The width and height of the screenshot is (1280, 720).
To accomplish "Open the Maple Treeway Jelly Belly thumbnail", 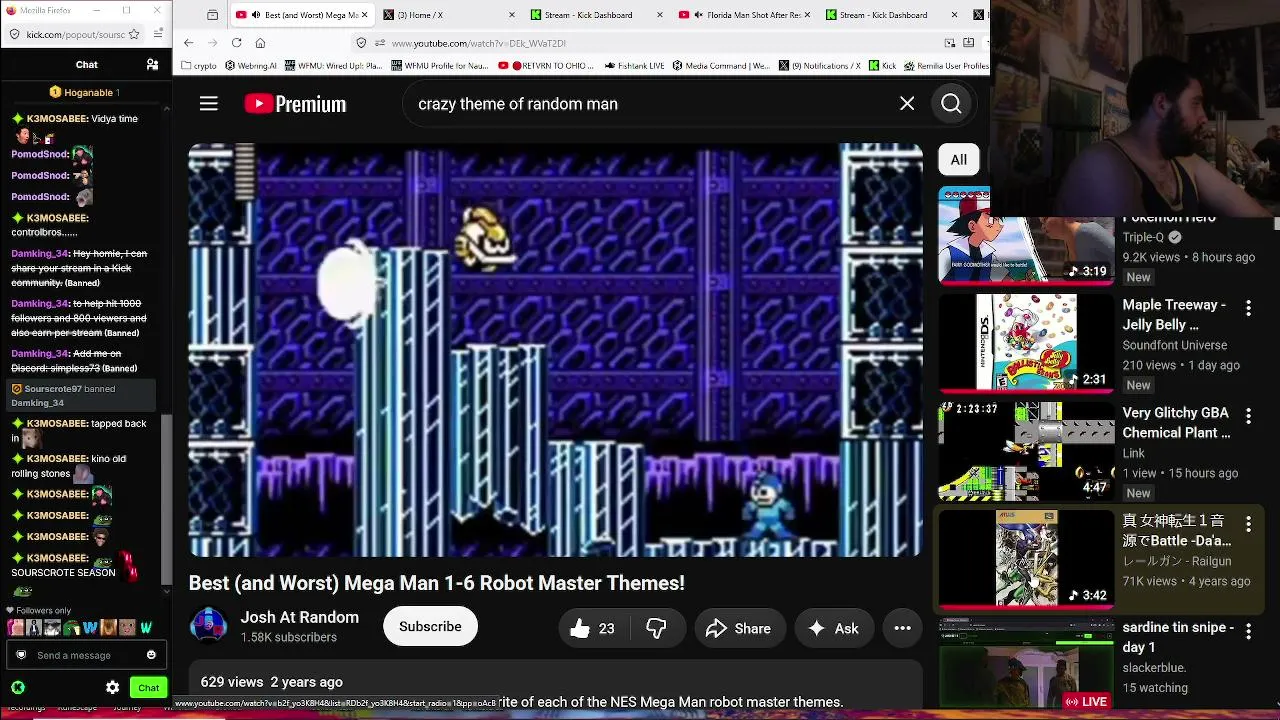I will pos(1026,342).
